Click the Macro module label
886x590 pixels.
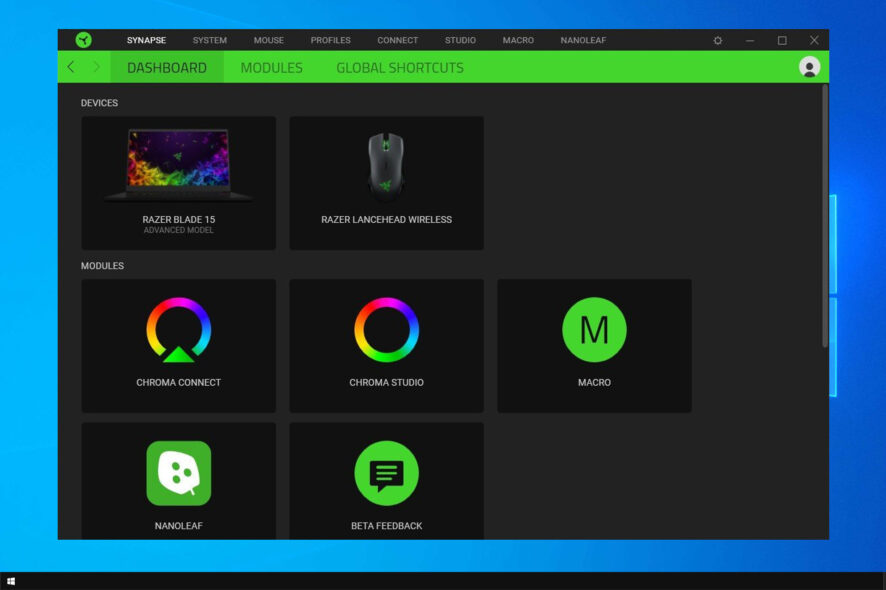[x=594, y=383]
